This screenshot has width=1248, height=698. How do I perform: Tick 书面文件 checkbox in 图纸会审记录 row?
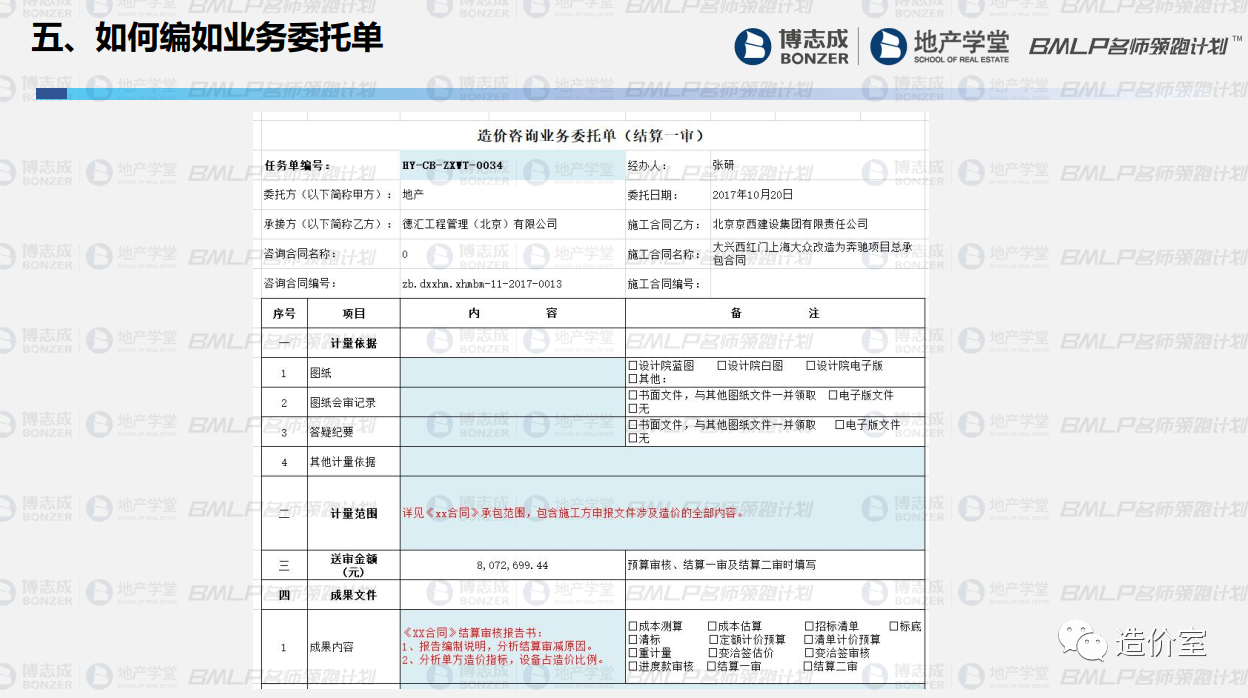[x=633, y=395]
